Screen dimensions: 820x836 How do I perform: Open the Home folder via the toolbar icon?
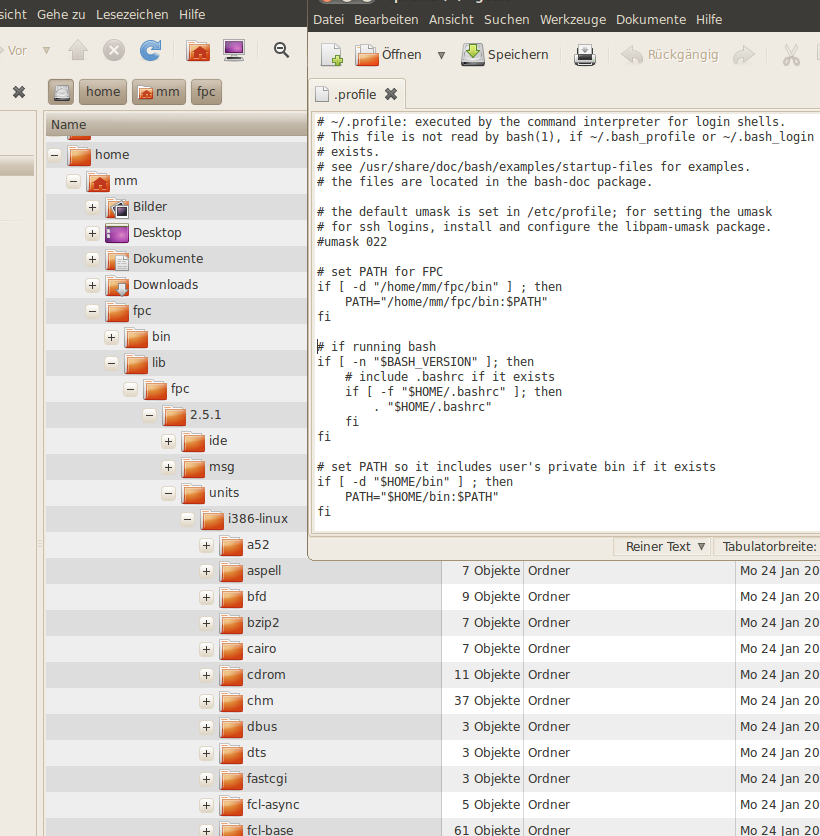198,51
